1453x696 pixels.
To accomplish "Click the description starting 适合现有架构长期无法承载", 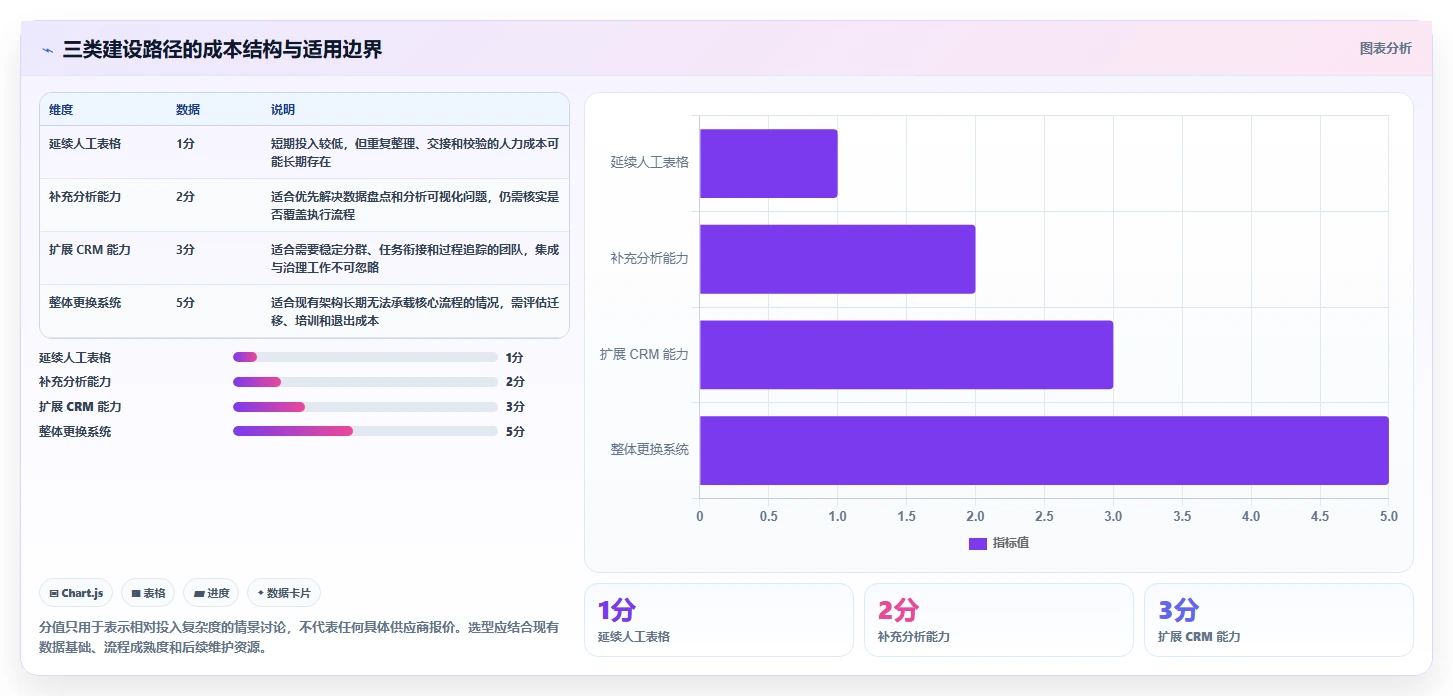I will (415, 311).
